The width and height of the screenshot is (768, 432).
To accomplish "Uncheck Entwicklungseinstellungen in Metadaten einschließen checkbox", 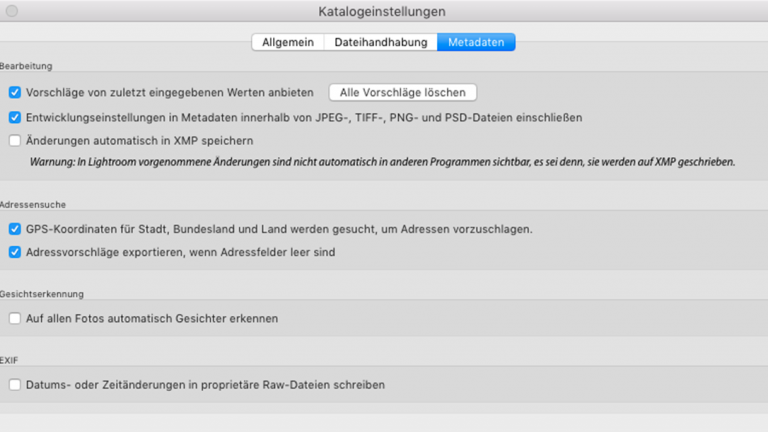I will pyautogui.click(x=15, y=117).
